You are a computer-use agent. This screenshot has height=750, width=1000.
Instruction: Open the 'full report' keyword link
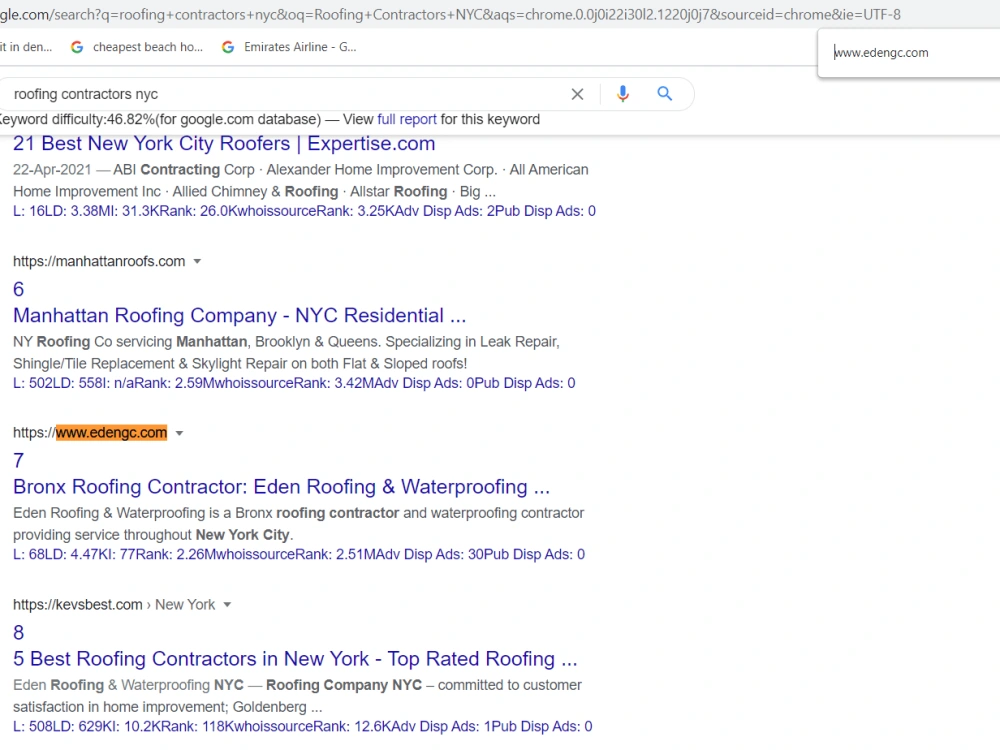click(x=407, y=119)
